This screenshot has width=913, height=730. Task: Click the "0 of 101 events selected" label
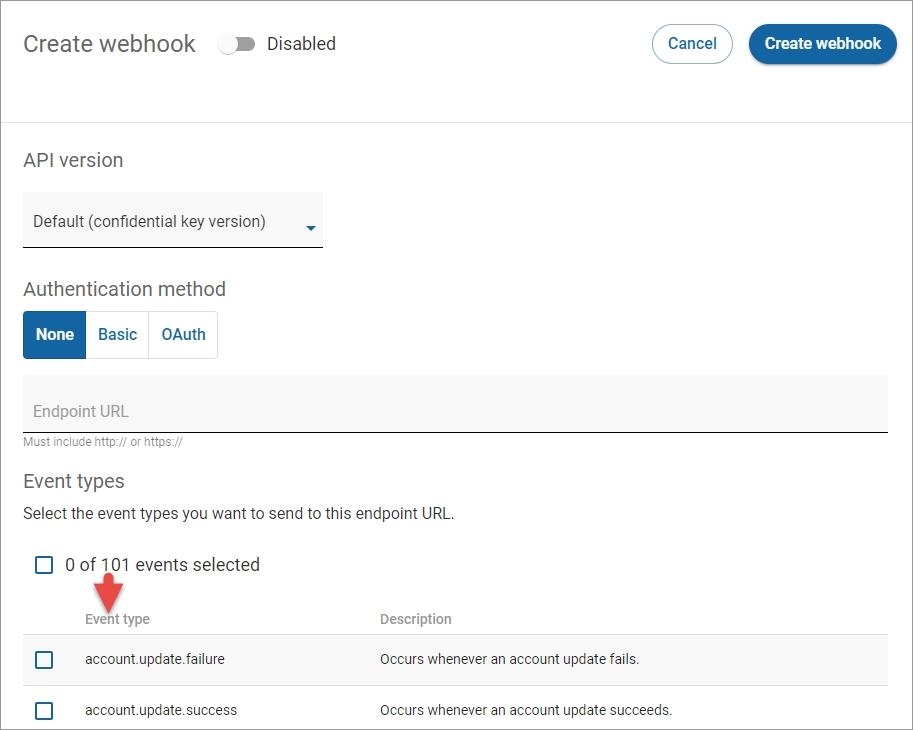coord(162,565)
